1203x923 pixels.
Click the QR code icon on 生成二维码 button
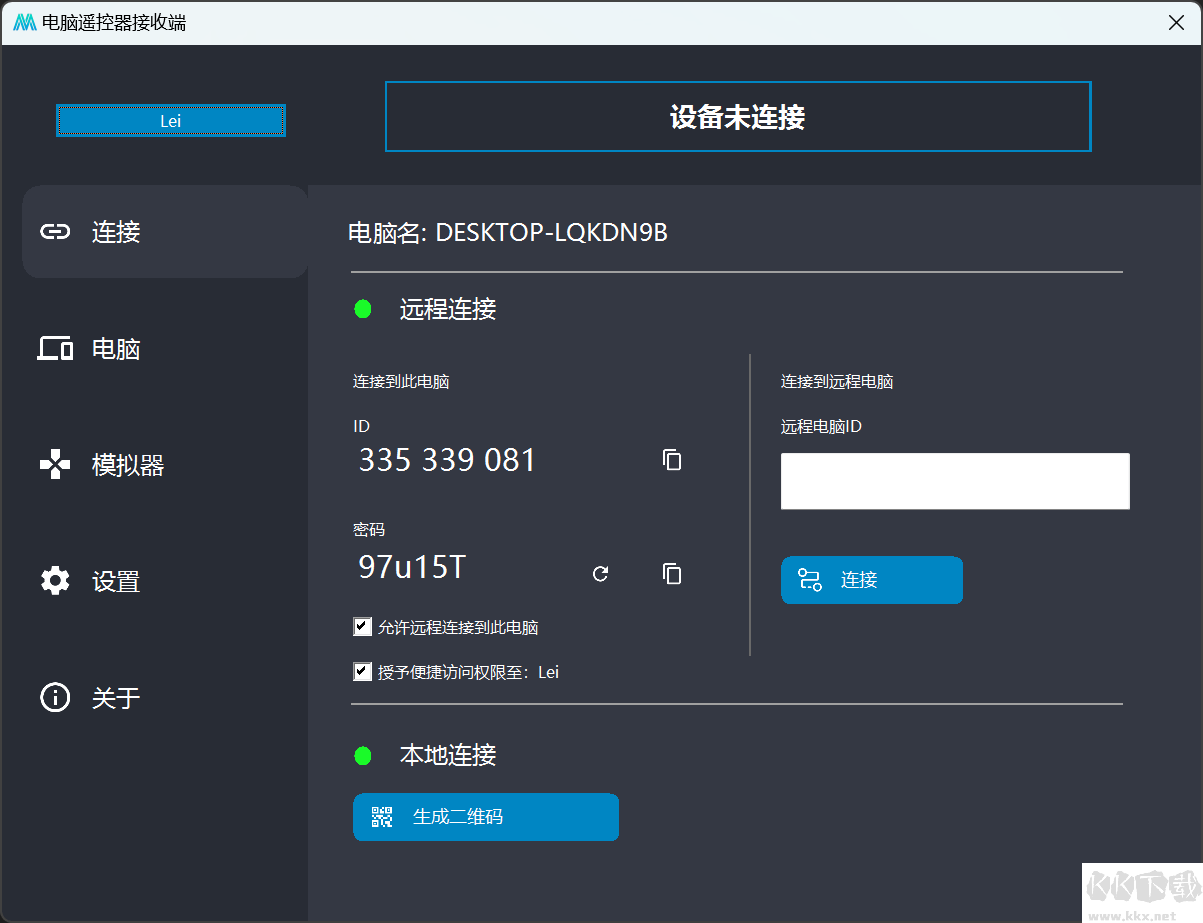point(381,817)
